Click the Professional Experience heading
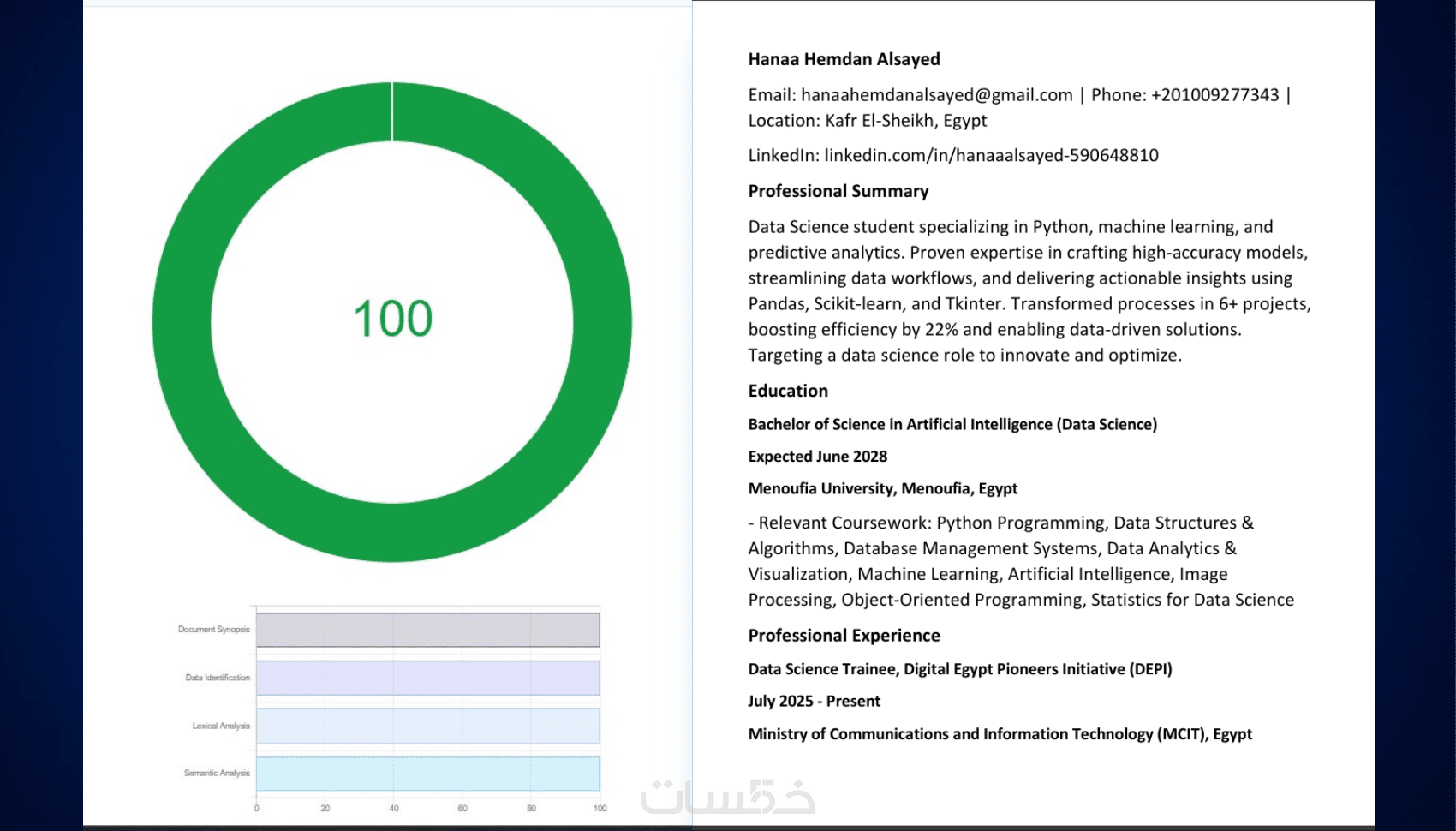1456x831 pixels. click(x=844, y=636)
